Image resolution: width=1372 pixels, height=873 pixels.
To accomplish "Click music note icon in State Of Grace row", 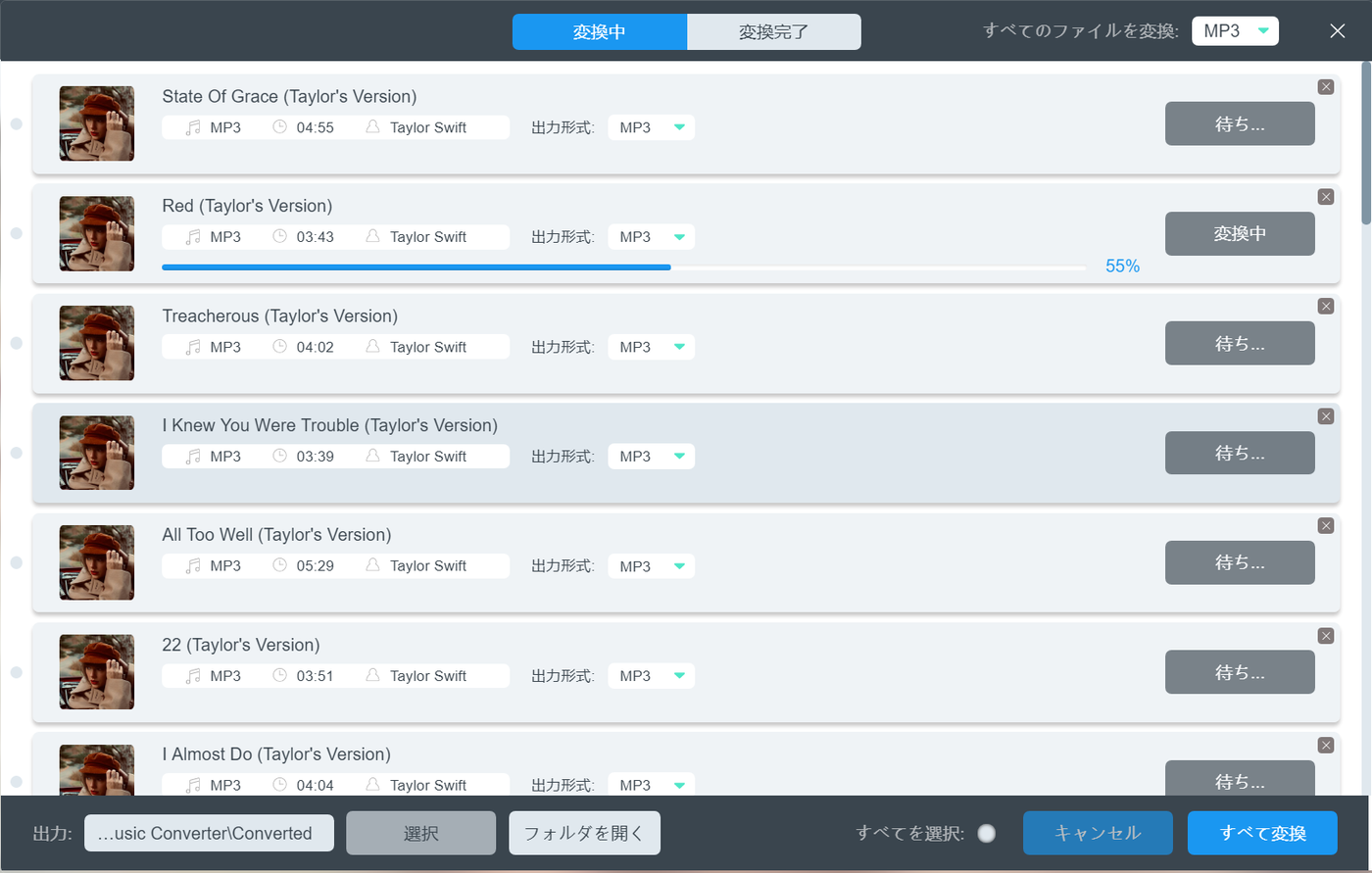I will 193,127.
